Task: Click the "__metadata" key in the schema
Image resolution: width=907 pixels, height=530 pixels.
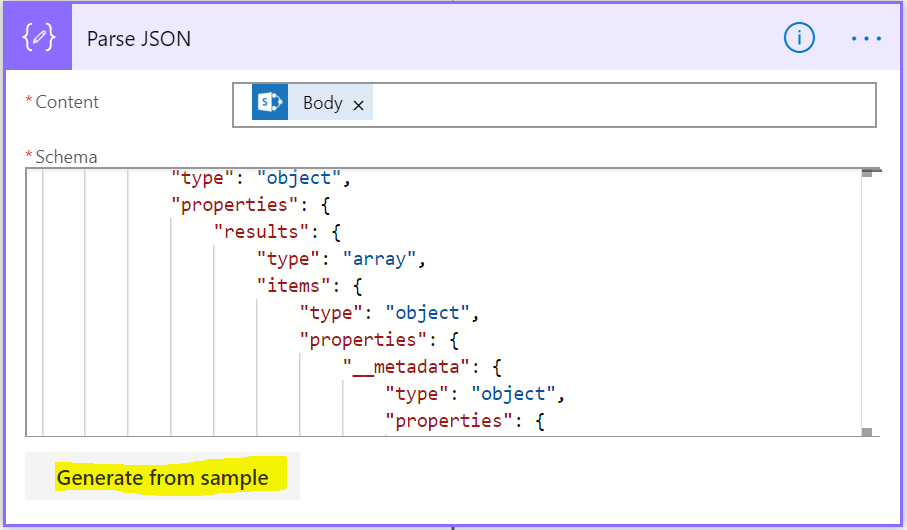Action: [395, 367]
